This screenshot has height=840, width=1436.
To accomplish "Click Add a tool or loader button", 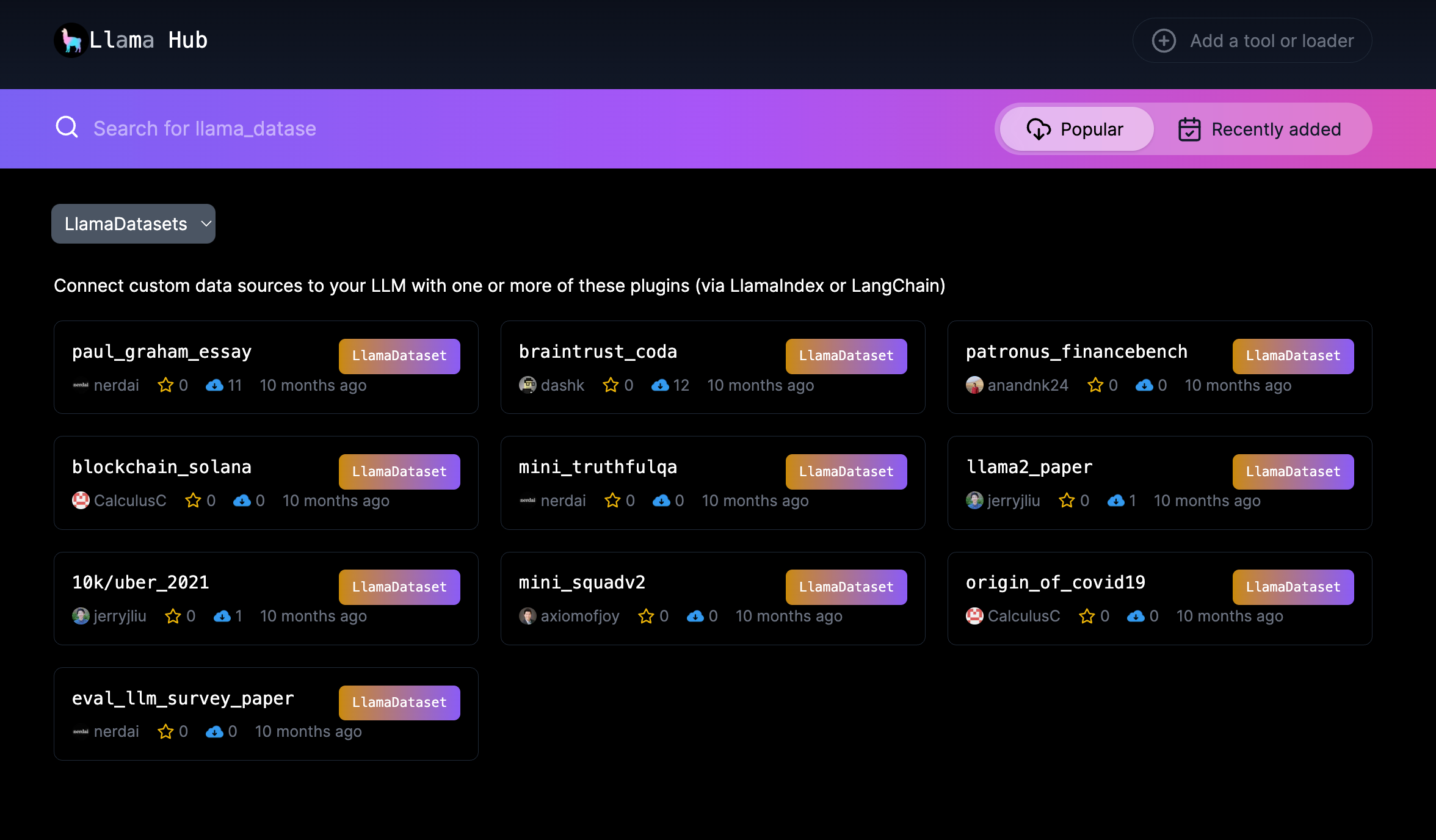I will 1252,41.
